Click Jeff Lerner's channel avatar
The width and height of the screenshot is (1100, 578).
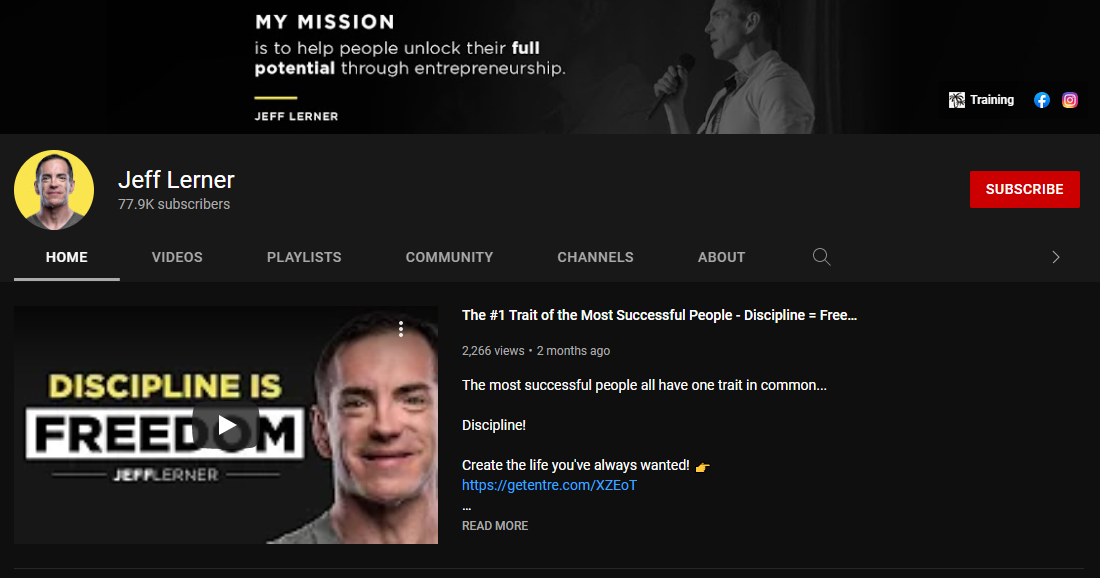[x=54, y=189]
